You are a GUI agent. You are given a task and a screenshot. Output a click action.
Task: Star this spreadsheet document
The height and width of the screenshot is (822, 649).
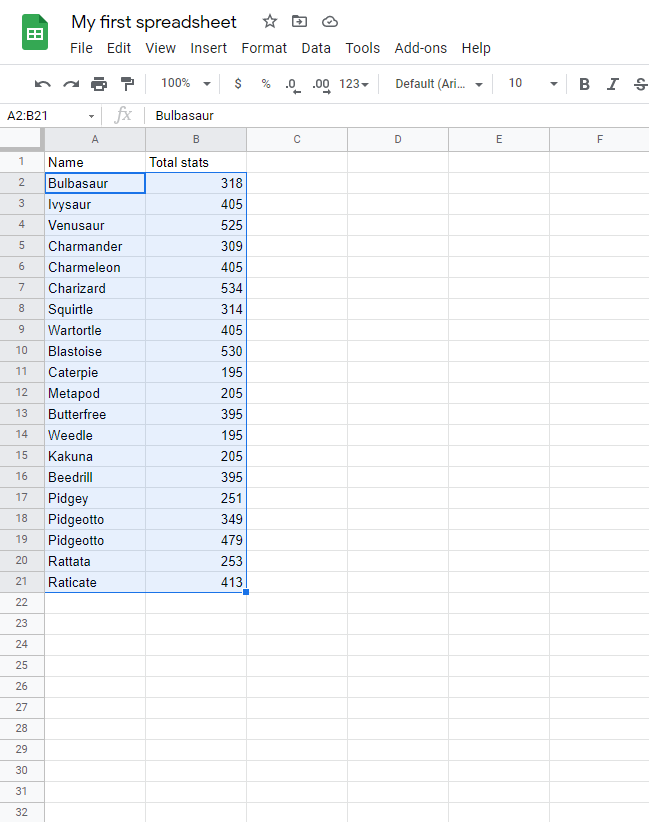[270, 21]
